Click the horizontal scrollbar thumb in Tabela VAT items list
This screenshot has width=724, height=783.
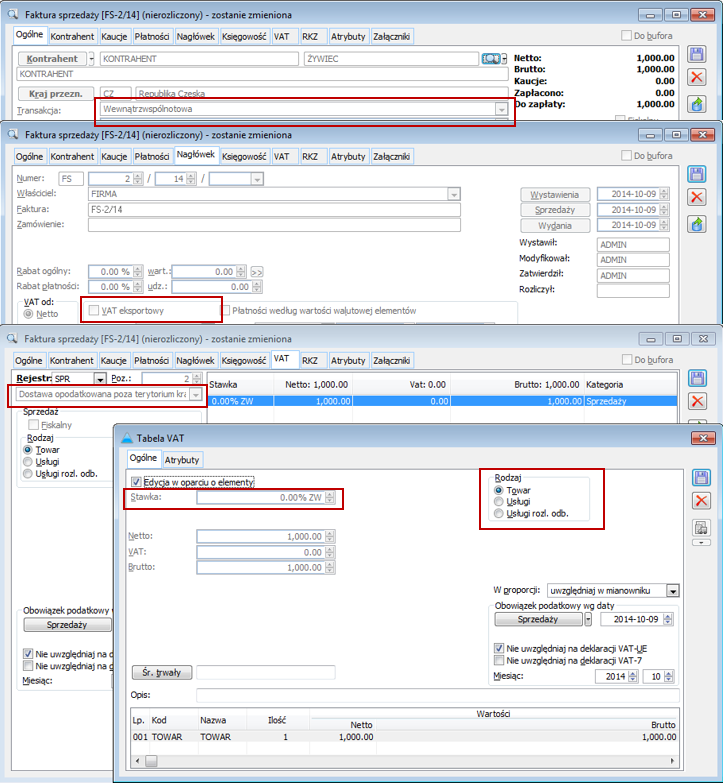[151, 761]
